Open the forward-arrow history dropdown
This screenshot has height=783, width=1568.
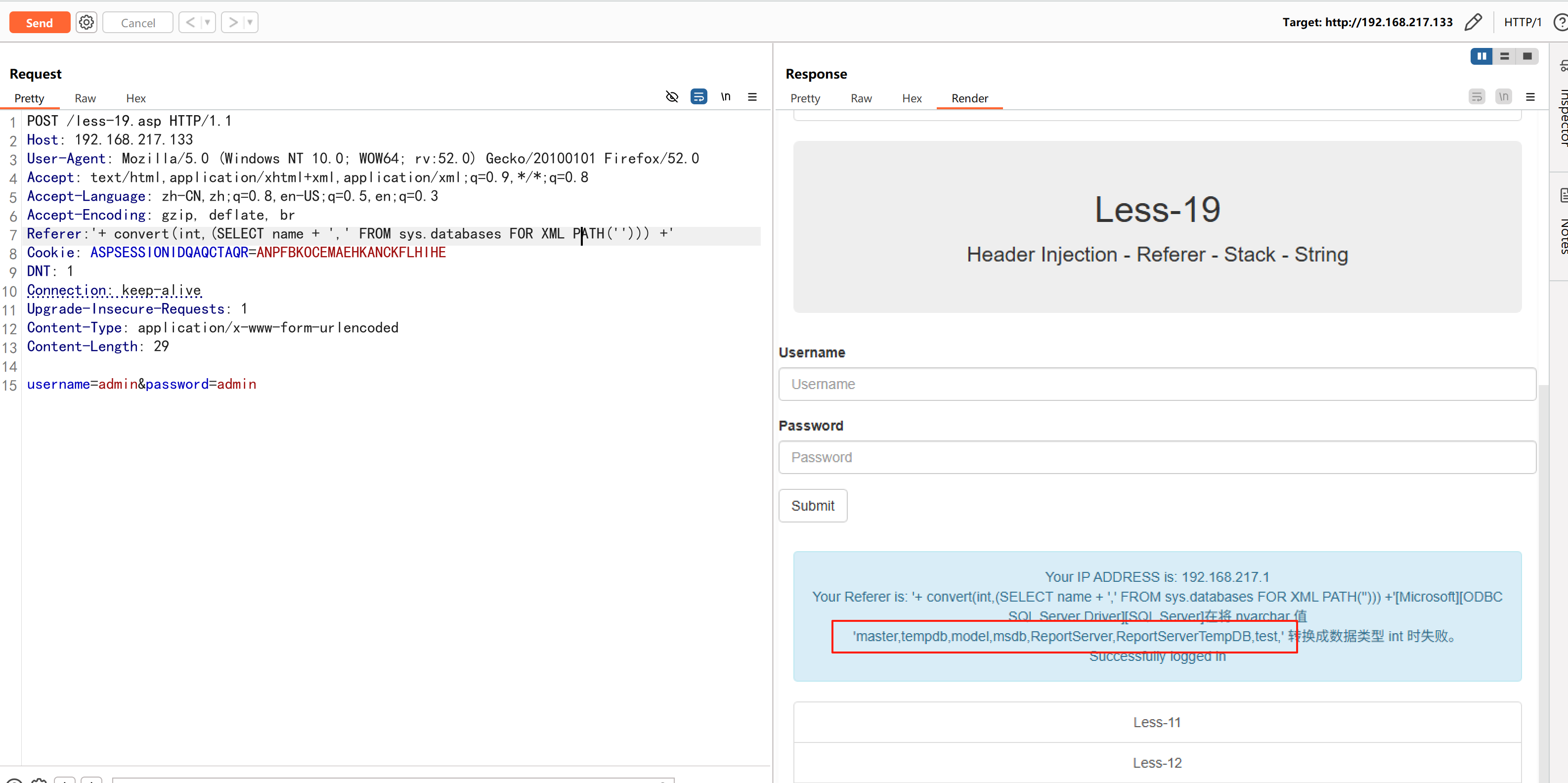coord(249,22)
